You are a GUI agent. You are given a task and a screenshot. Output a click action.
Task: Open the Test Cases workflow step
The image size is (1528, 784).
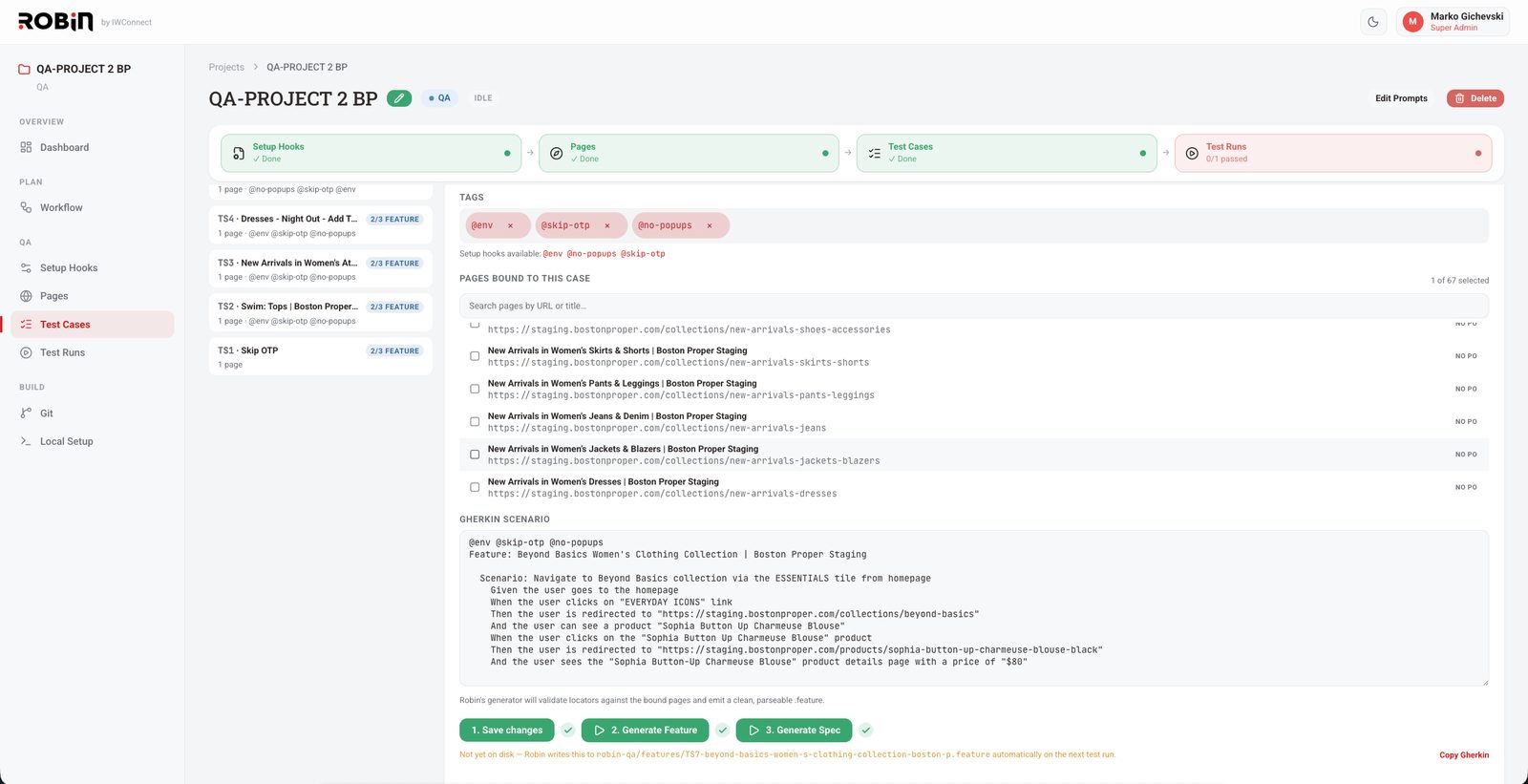click(x=1007, y=153)
